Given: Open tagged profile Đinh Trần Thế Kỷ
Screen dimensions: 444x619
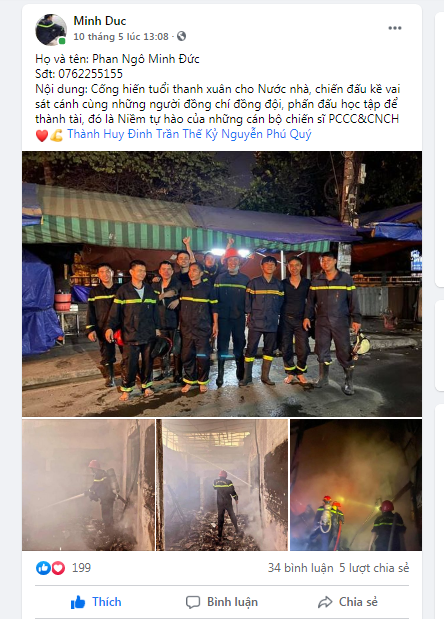Looking at the screenshot, I should 173,134.
